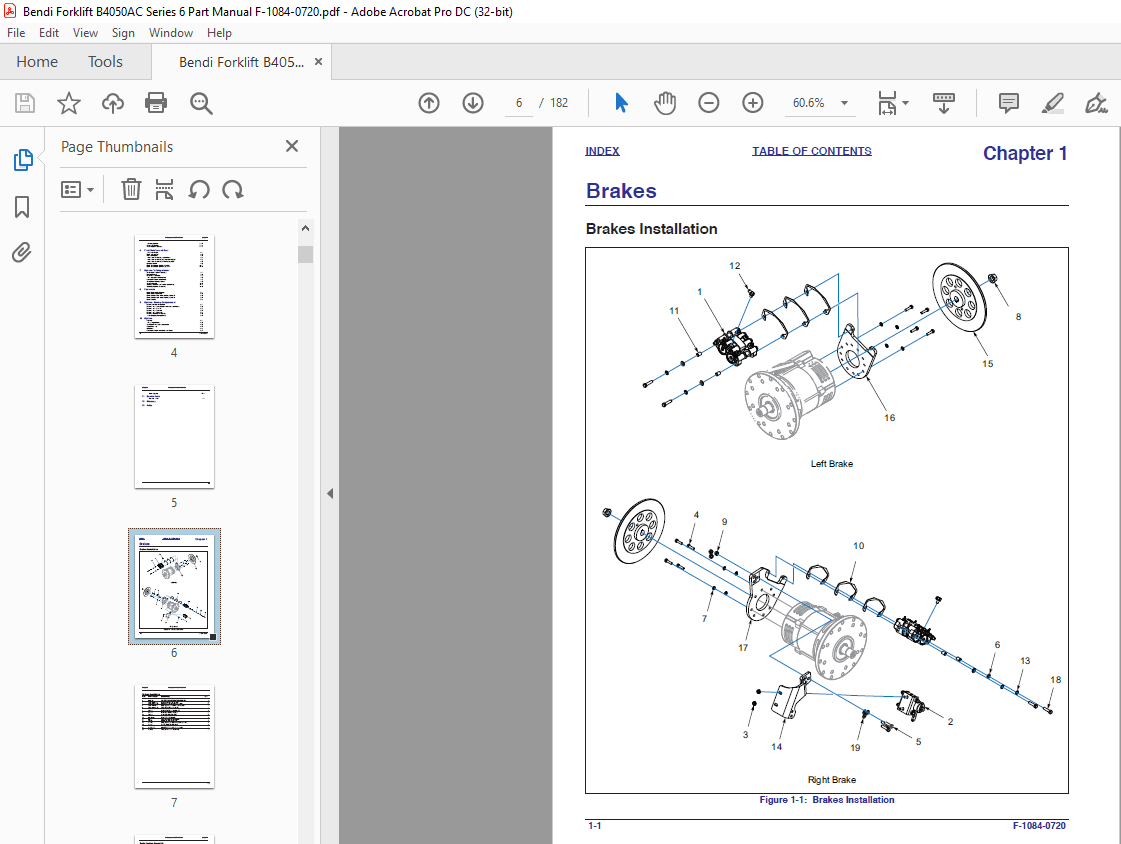Select page 5 thumbnail
This screenshot has height=844, width=1121.
point(174,437)
